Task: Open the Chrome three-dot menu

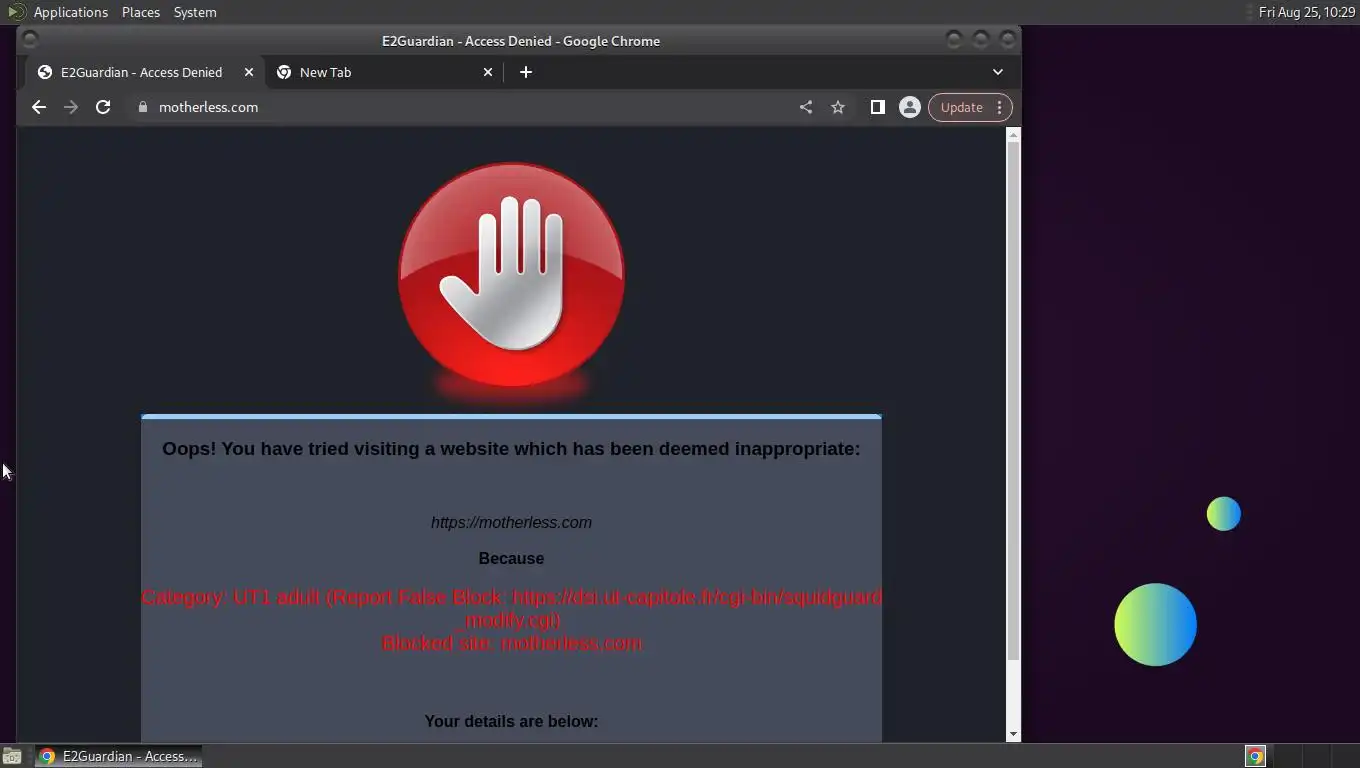Action: (999, 107)
